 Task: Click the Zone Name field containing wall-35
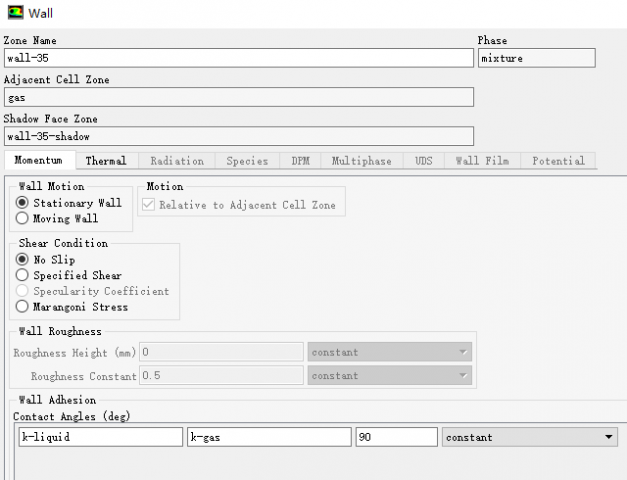(x=238, y=58)
